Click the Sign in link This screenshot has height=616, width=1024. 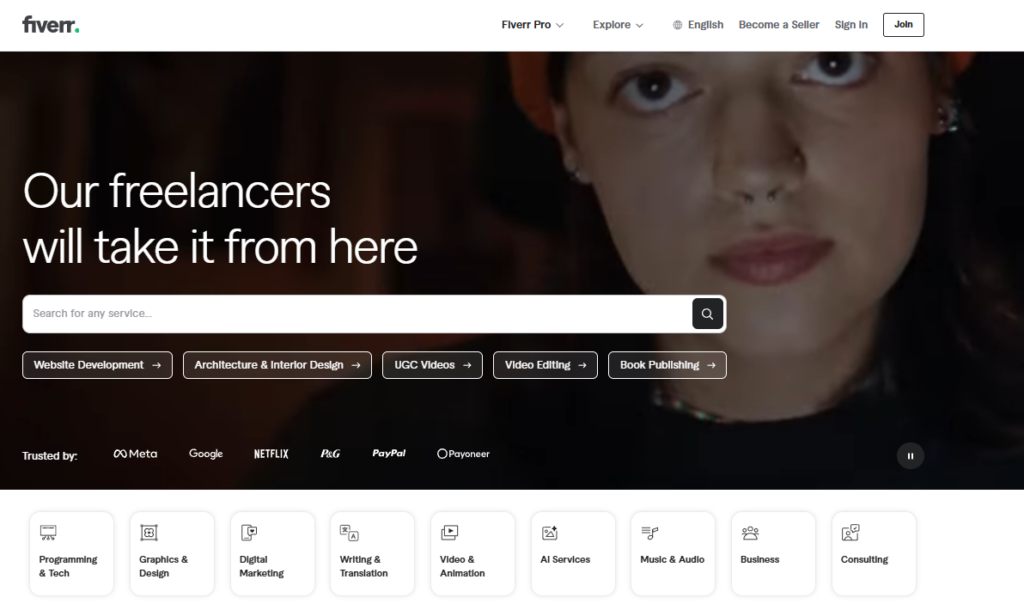(851, 25)
